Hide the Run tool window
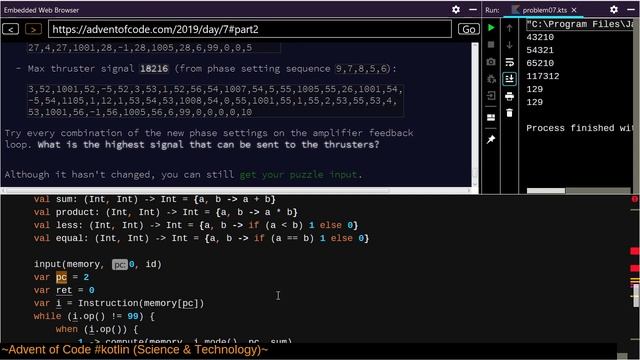The height and width of the screenshot is (360, 640). tap(631, 9)
